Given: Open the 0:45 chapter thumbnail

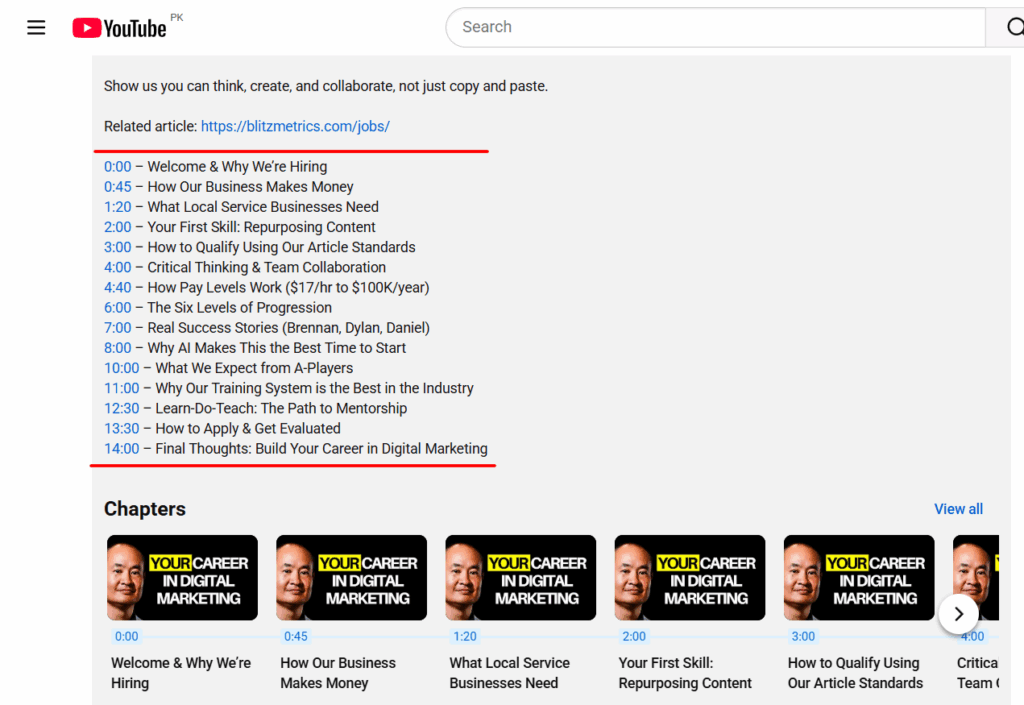Looking at the screenshot, I should [351, 578].
